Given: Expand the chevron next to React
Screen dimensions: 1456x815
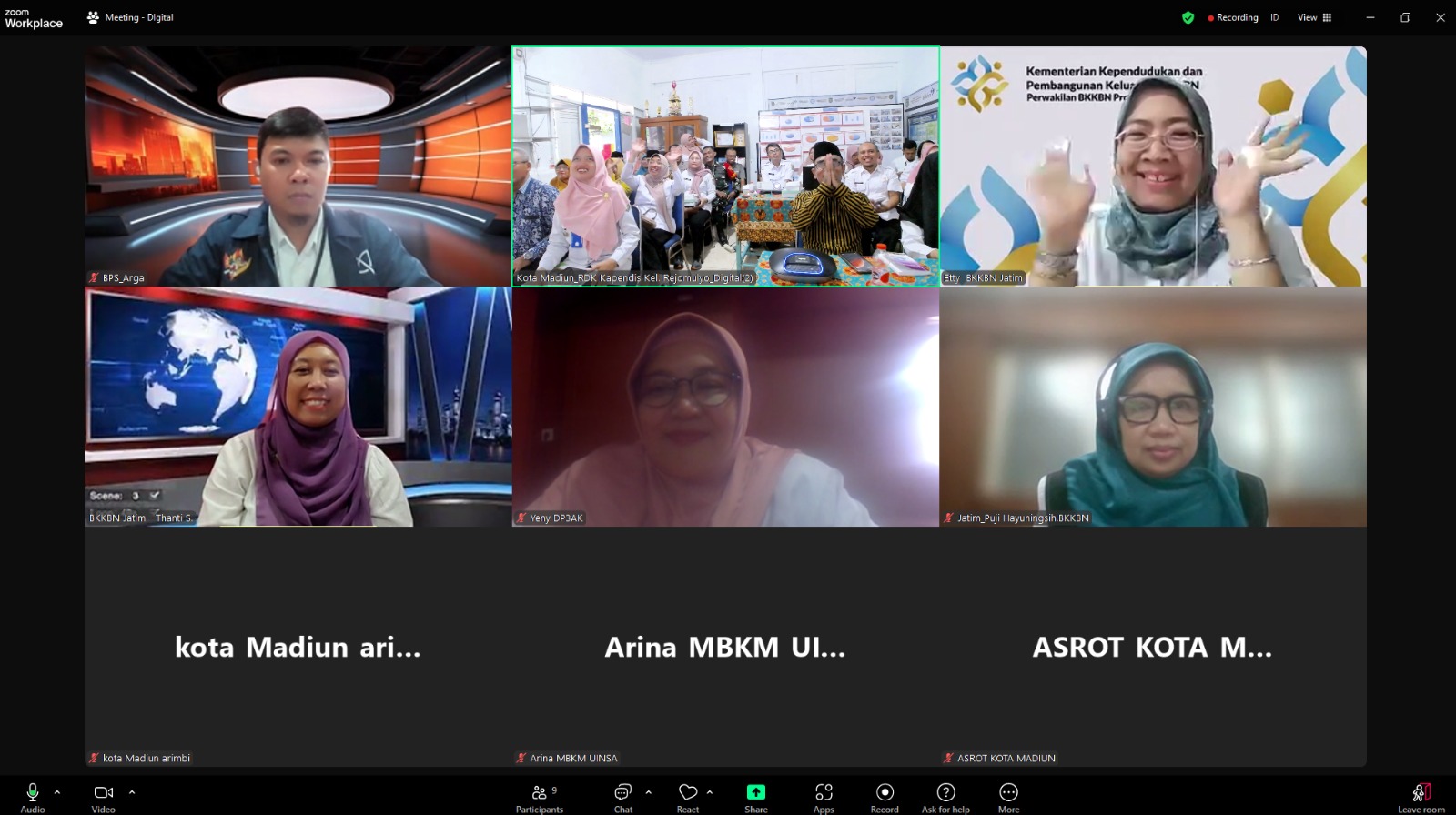Looking at the screenshot, I should [710, 792].
